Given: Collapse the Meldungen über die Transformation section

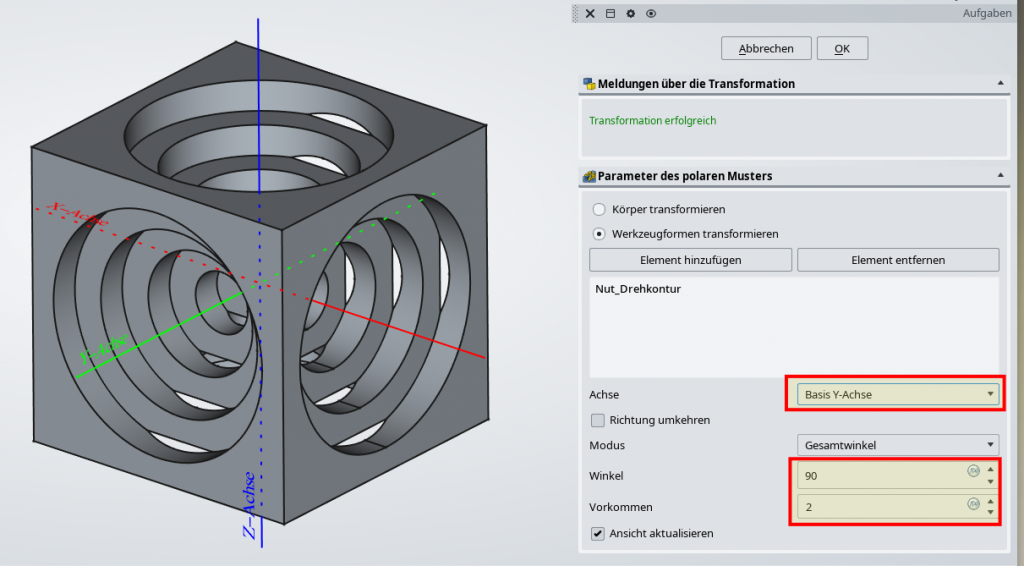Looking at the screenshot, I should pos(1000,84).
